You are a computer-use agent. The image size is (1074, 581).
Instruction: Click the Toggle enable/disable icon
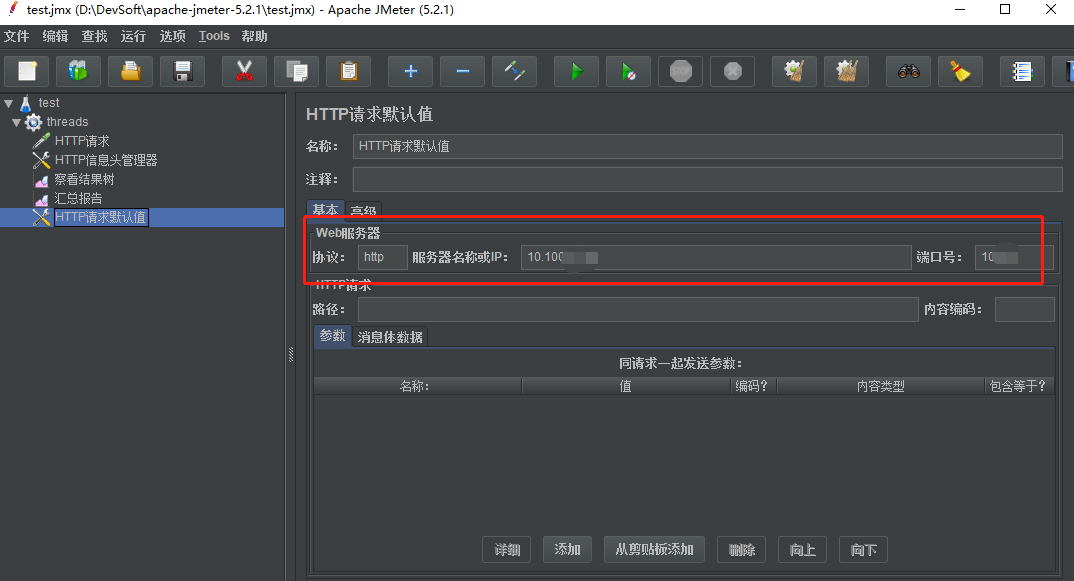[x=514, y=71]
